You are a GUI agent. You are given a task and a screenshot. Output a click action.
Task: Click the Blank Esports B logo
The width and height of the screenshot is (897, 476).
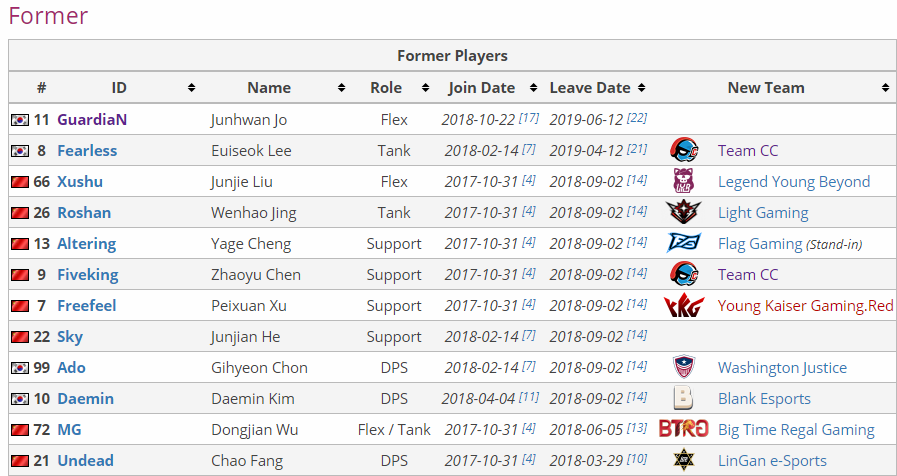pos(684,398)
